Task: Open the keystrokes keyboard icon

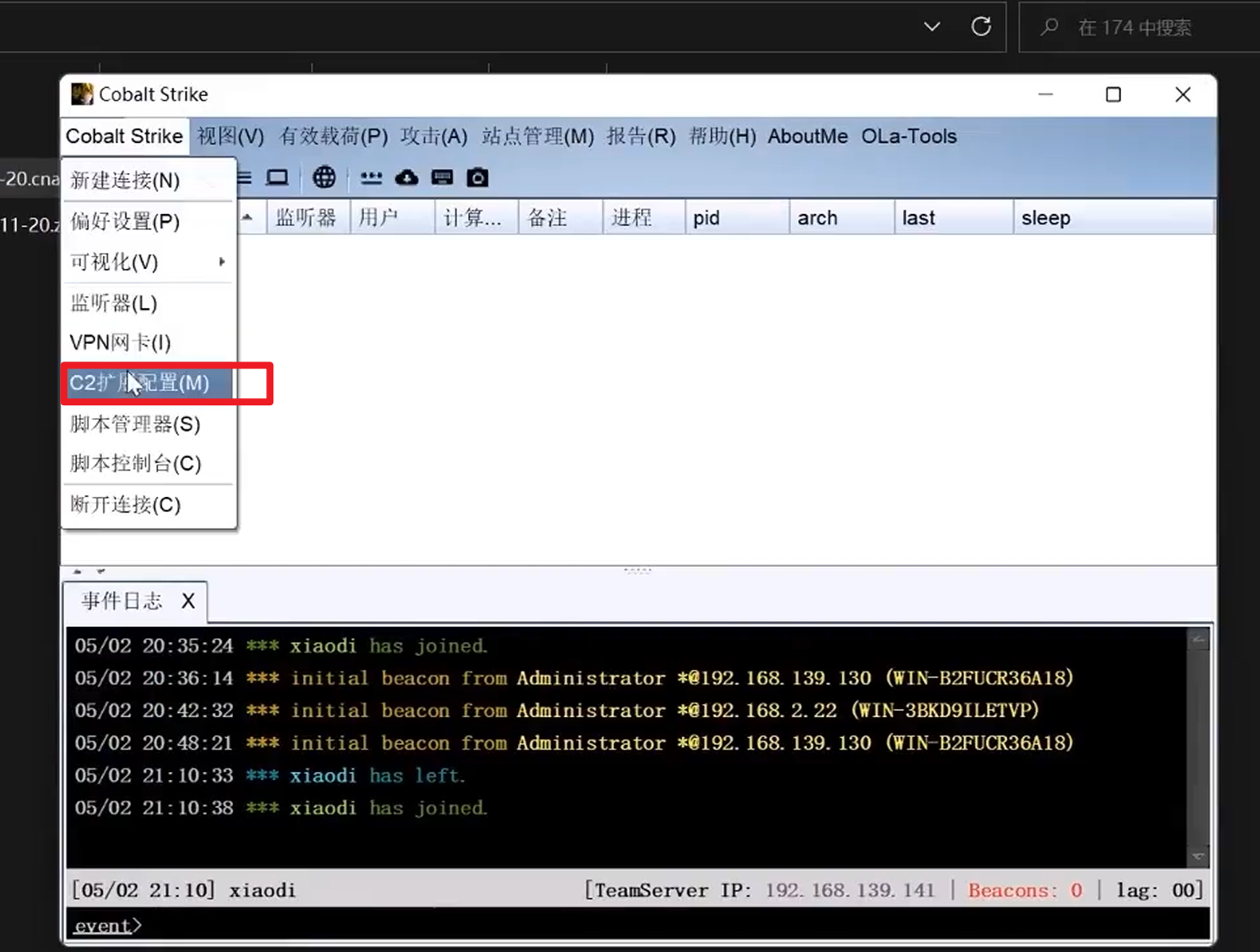Action: (443, 178)
